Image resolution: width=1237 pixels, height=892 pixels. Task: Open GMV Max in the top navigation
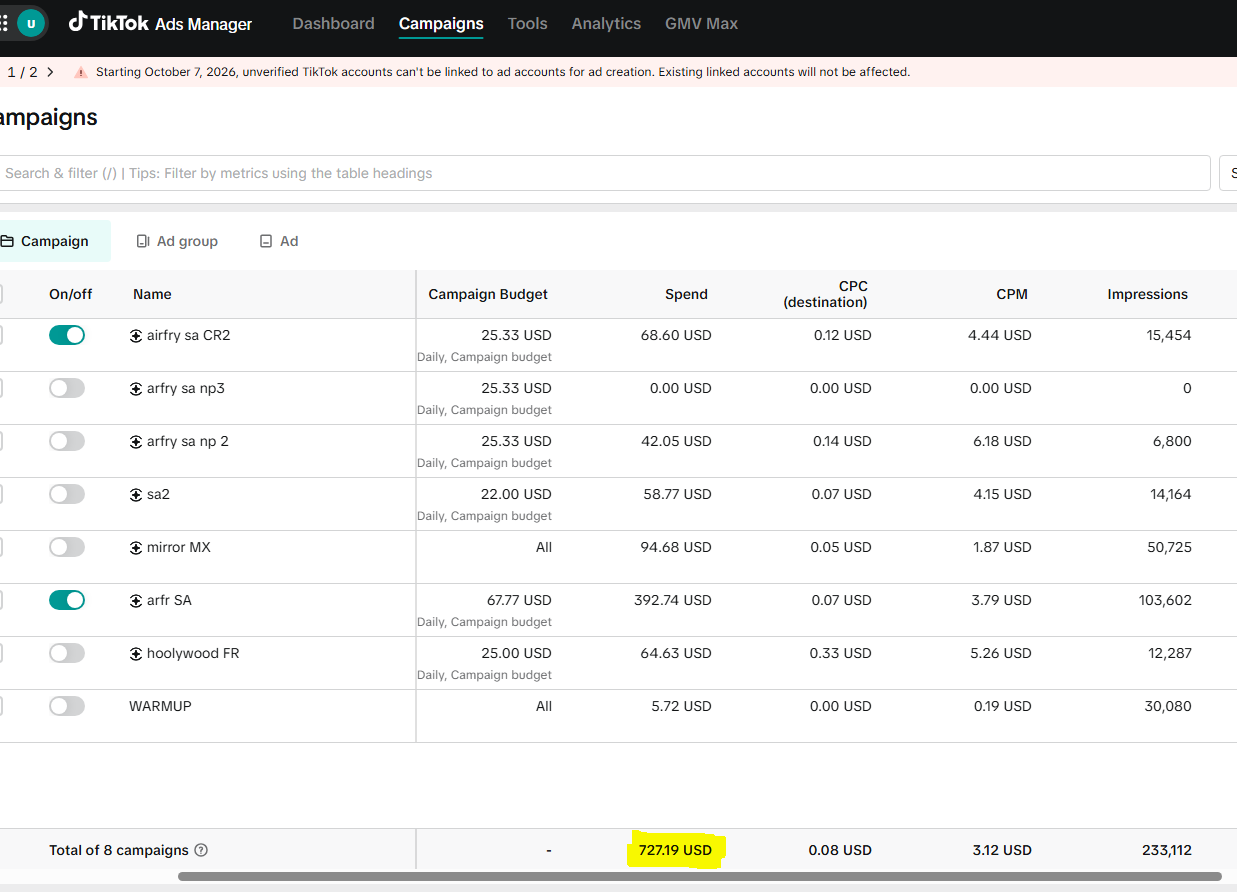pos(701,23)
